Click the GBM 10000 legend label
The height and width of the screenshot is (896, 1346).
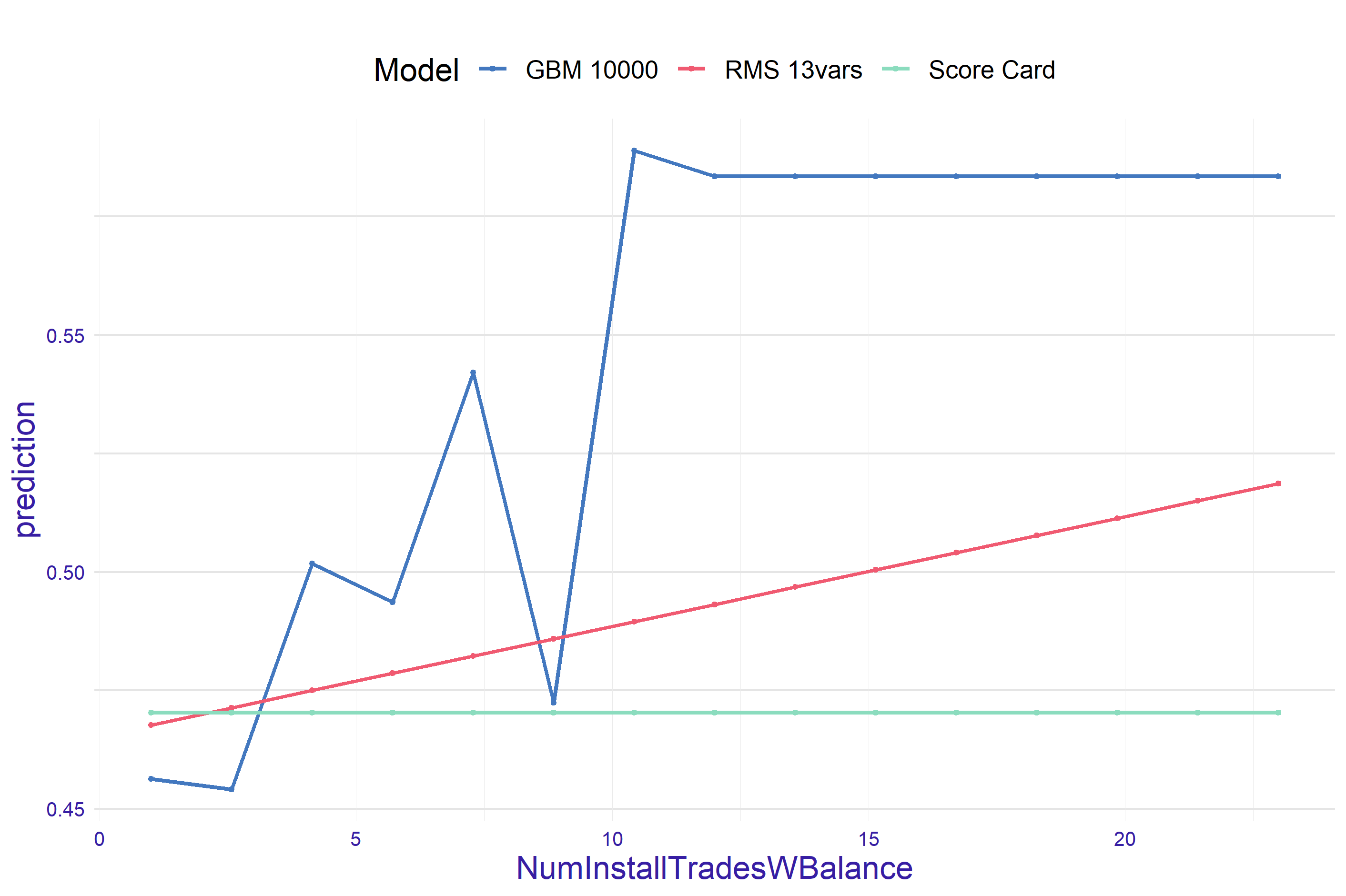(x=591, y=70)
